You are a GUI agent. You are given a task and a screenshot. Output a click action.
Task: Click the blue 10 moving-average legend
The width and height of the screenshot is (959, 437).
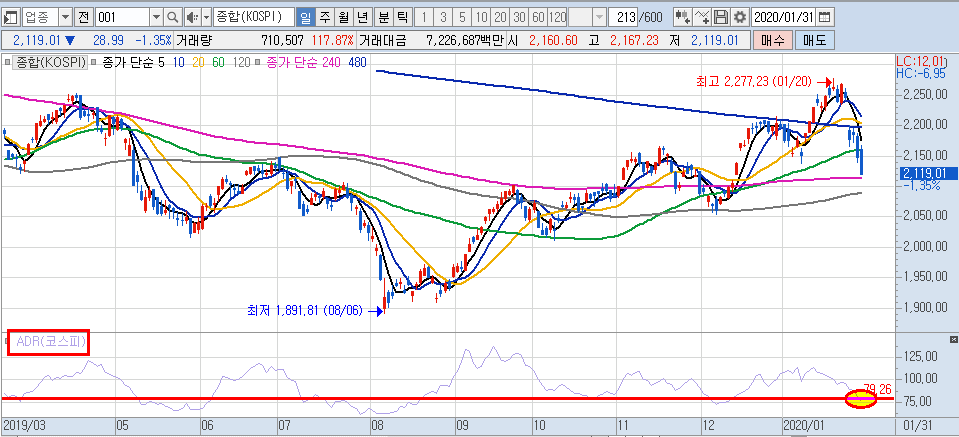[178, 62]
